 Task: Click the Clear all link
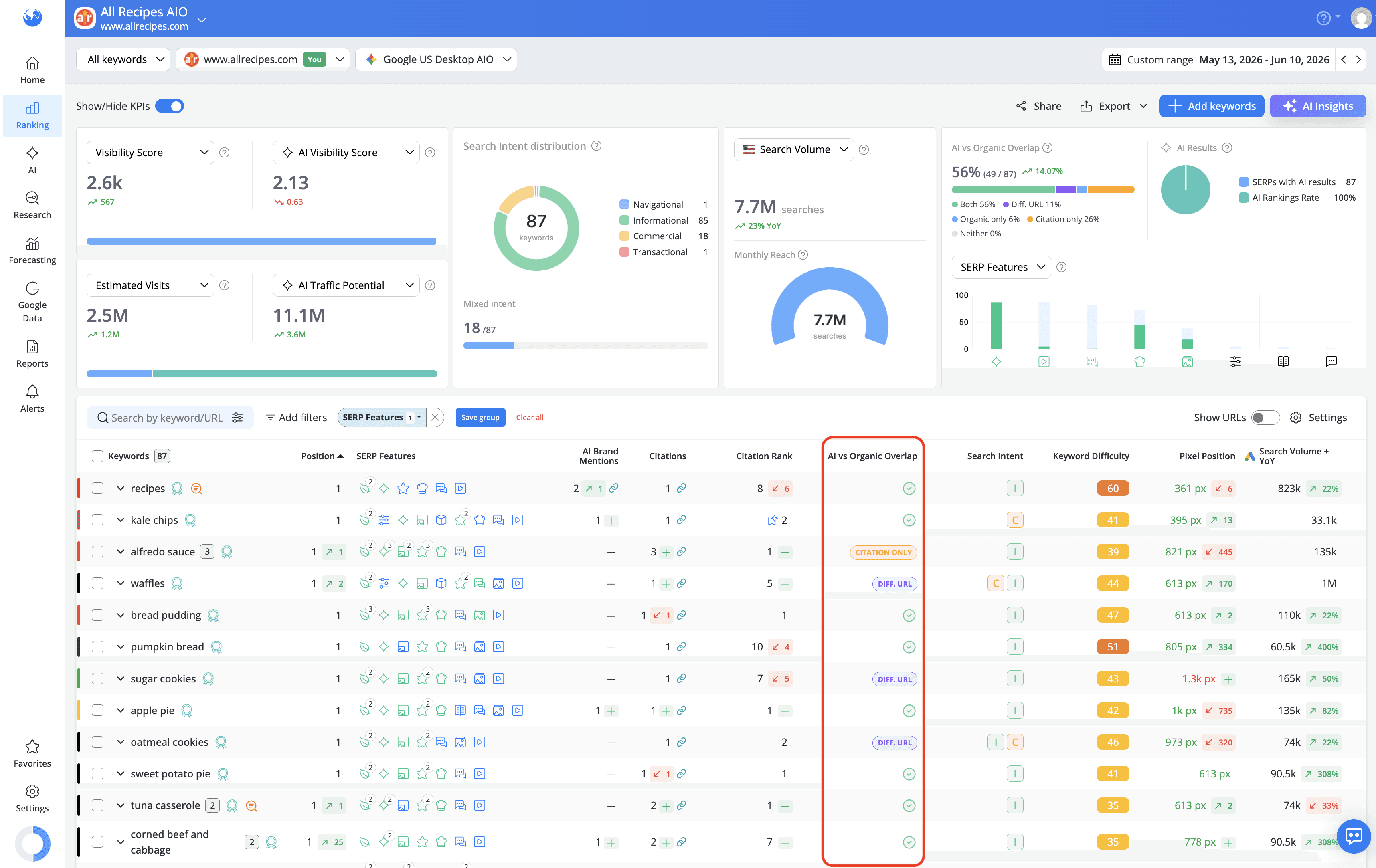(530, 418)
